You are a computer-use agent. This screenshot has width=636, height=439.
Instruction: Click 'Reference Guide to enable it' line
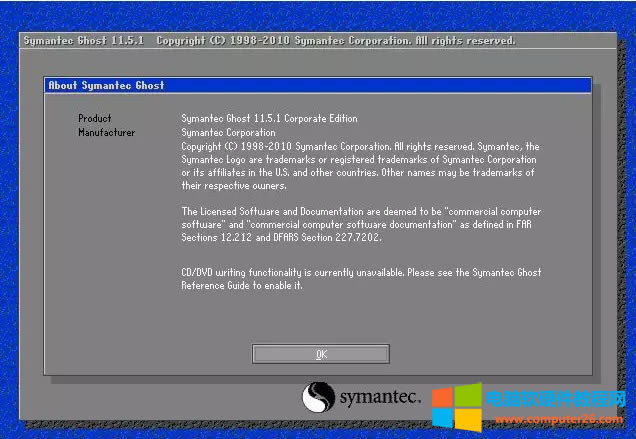click(242, 286)
